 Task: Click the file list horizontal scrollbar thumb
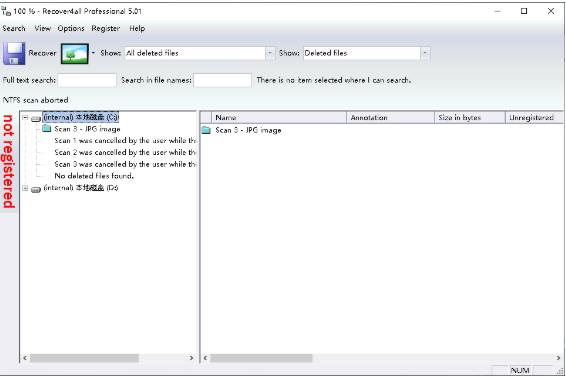261,358
